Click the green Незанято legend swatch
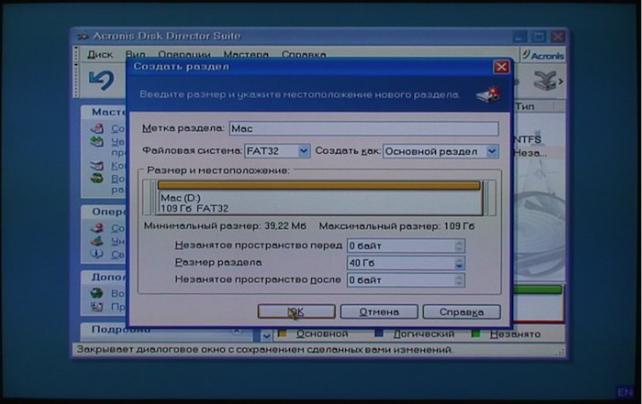 (x=476, y=334)
